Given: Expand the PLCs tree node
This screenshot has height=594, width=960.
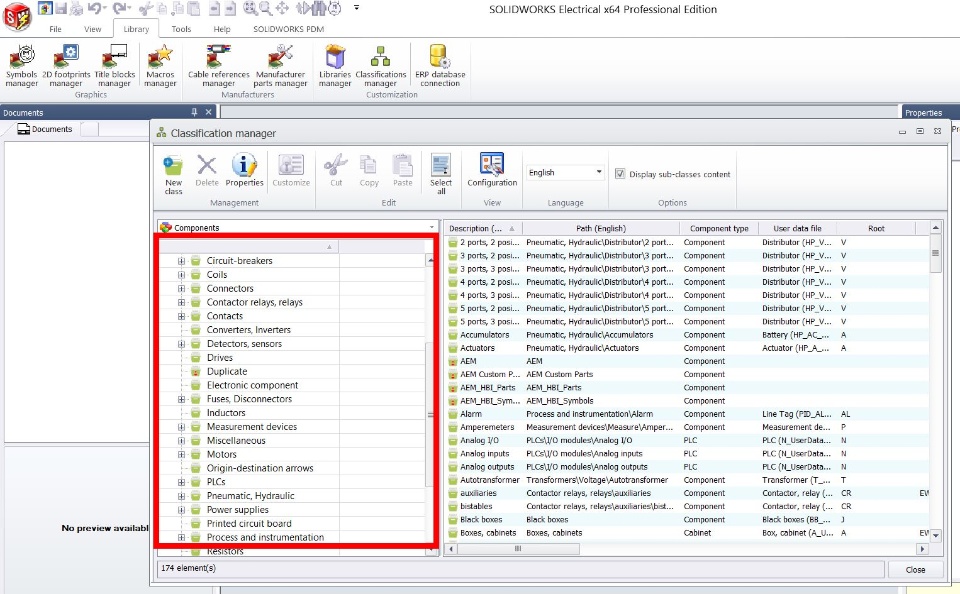Looking at the screenshot, I should (x=181, y=482).
